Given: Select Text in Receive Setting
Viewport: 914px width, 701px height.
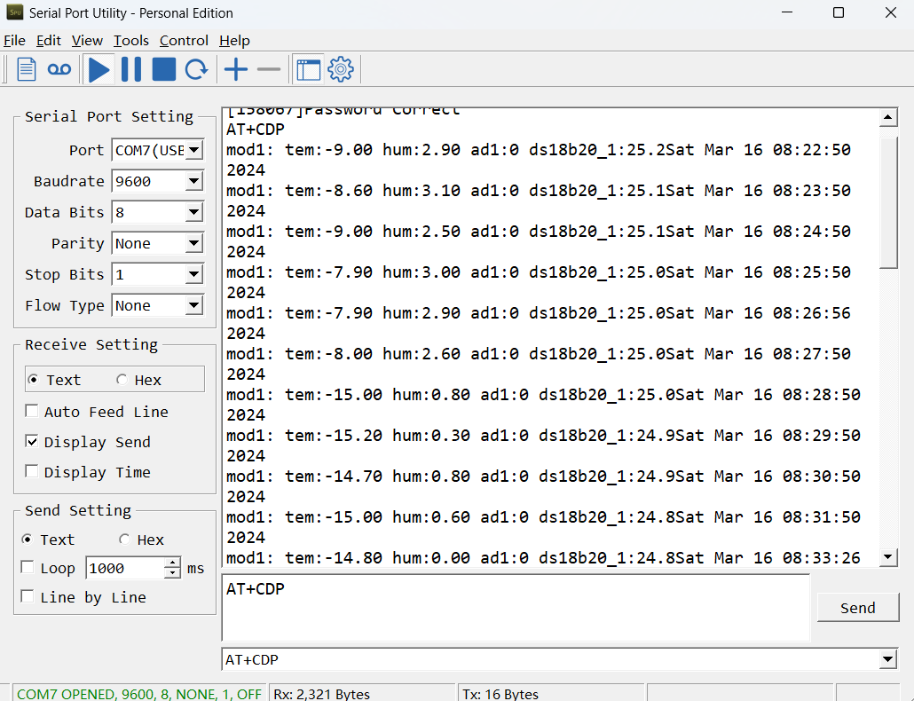Looking at the screenshot, I should (54, 380).
